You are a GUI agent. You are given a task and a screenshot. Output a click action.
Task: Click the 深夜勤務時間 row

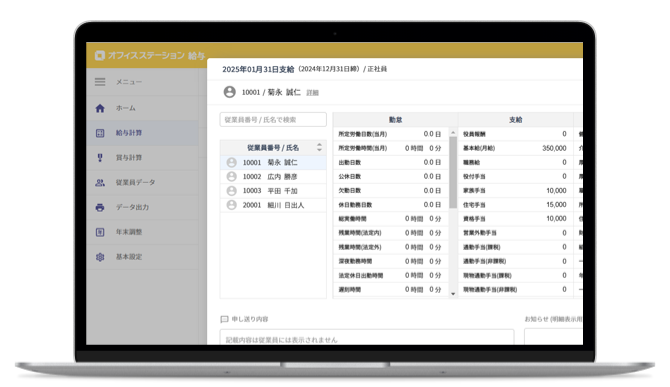click(391, 261)
